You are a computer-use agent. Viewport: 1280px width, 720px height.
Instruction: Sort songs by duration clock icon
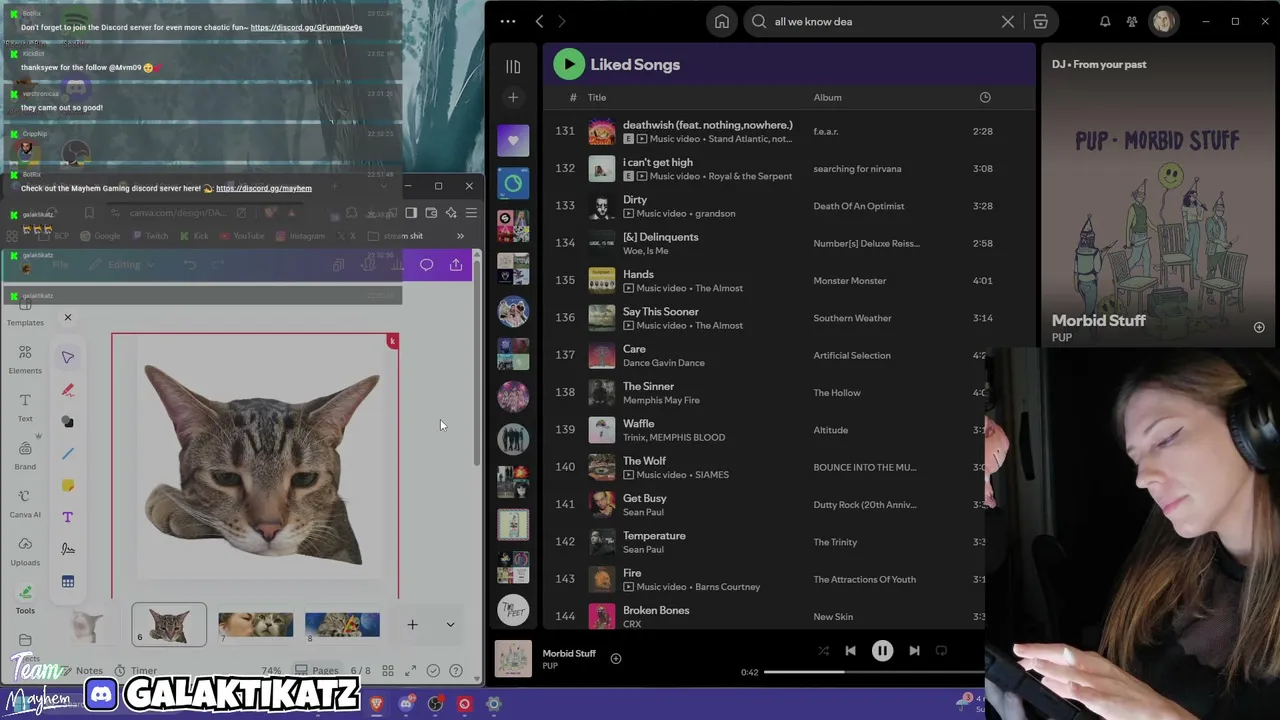(985, 97)
